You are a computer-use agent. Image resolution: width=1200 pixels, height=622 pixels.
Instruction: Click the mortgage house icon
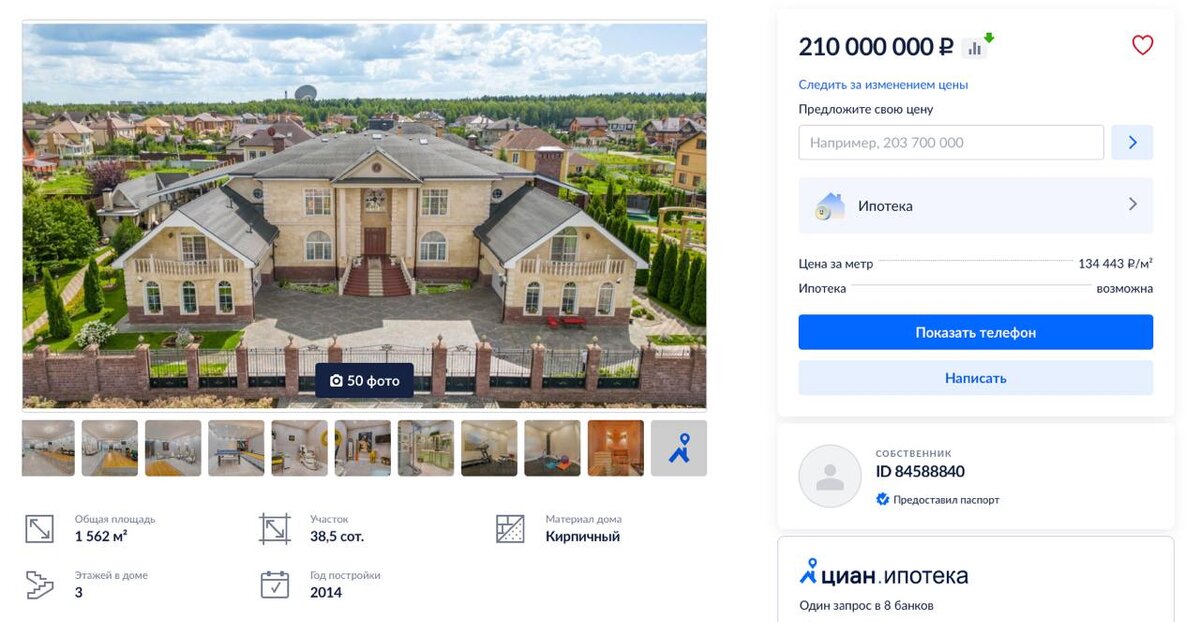830,206
